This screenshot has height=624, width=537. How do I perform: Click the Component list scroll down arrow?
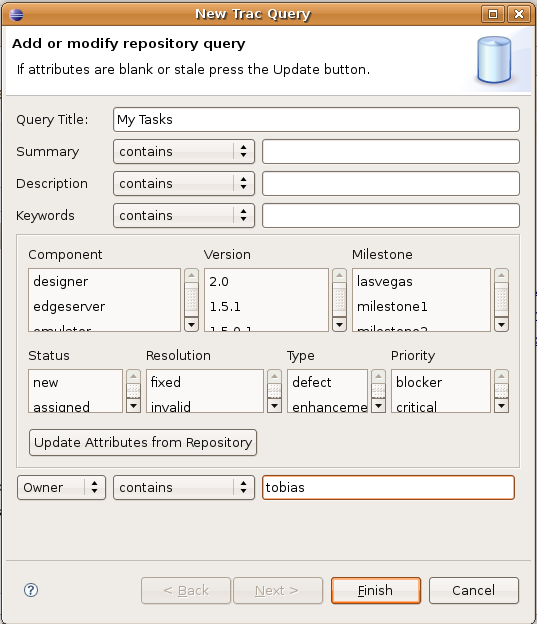pos(191,325)
